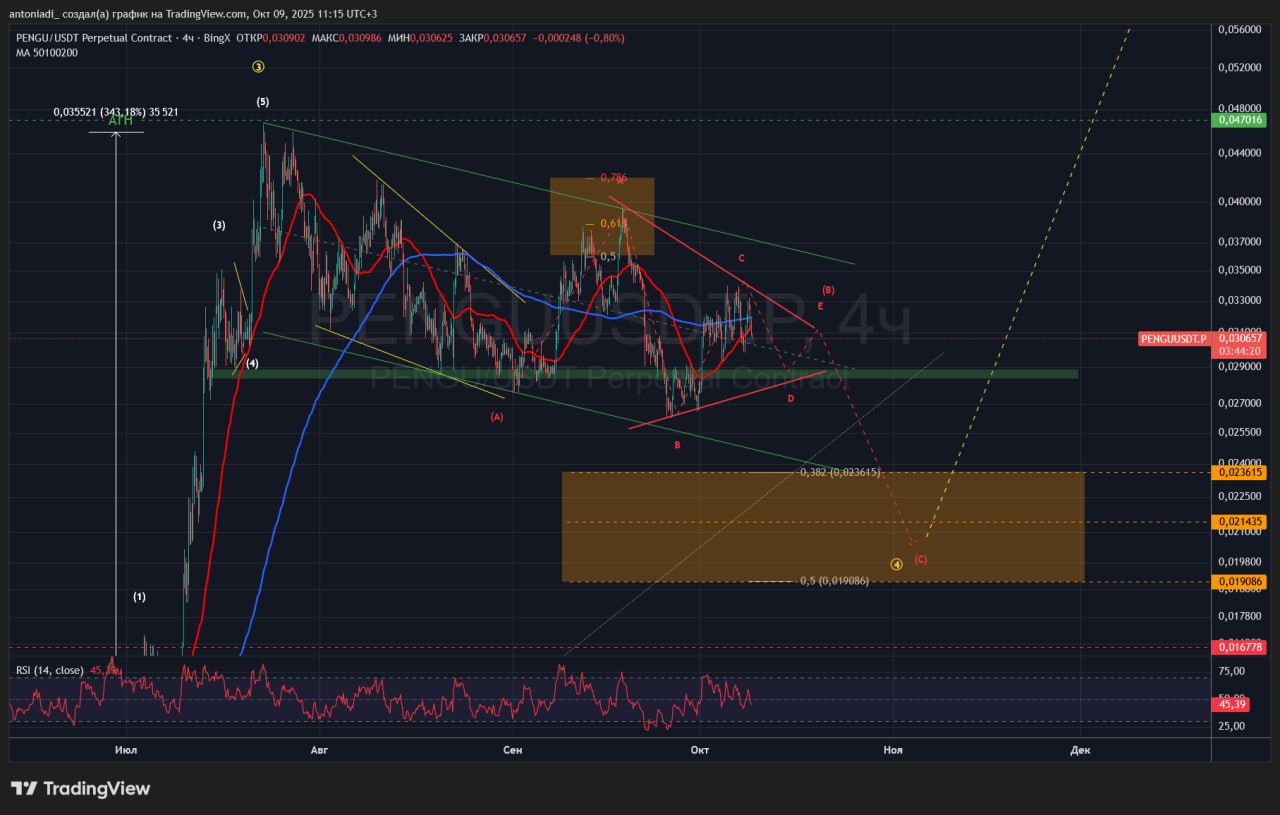
Task: Click the red 0,016778 price axis label
Action: click(x=1238, y=647)
